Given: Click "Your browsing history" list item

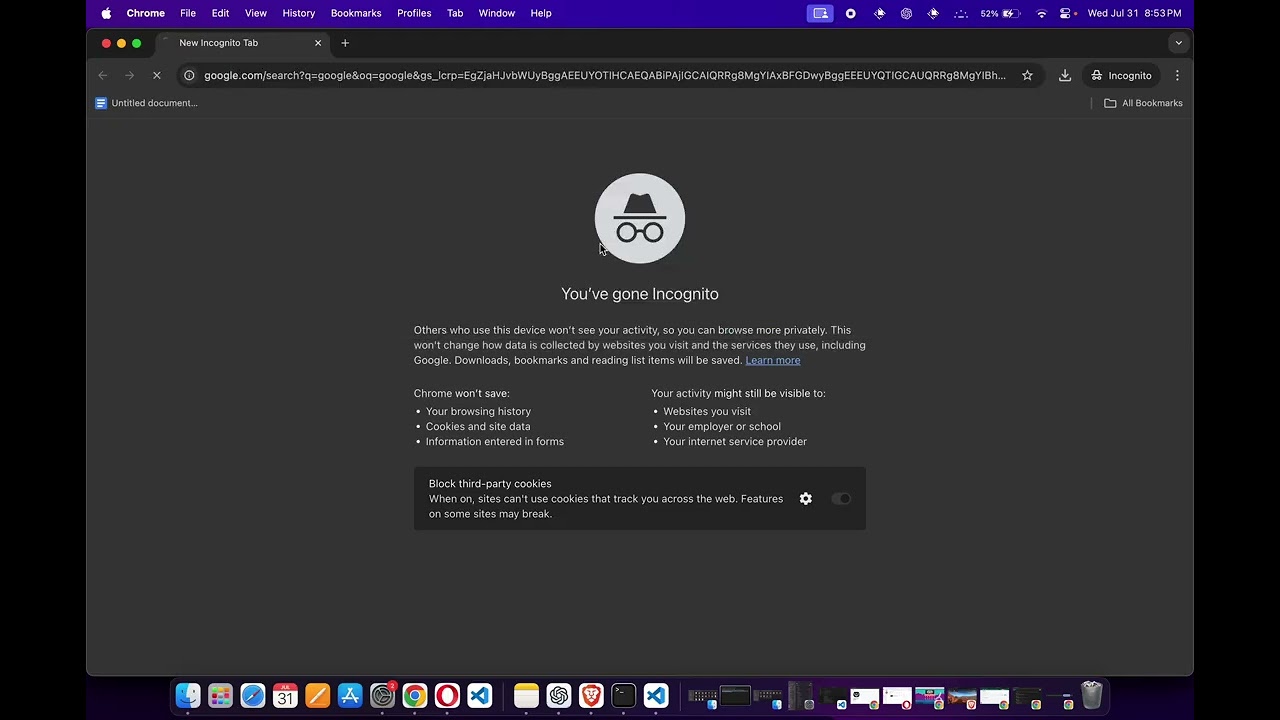Looking at the screenshot, I should click(478, 411).
